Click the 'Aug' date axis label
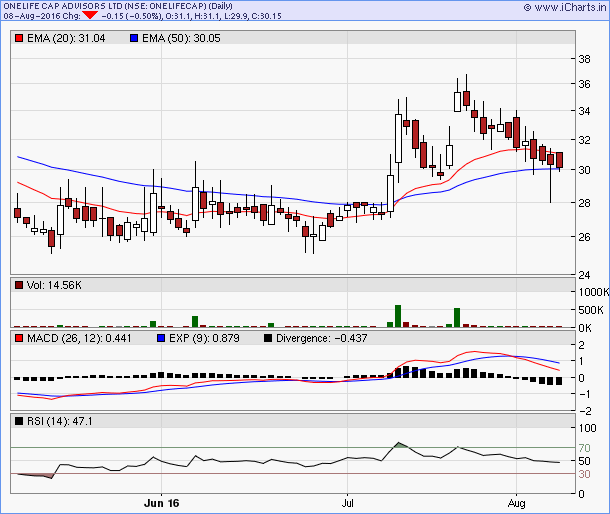The width and height of the screenshot is (610, 514). pyautogui.click(x=517, y=503)
